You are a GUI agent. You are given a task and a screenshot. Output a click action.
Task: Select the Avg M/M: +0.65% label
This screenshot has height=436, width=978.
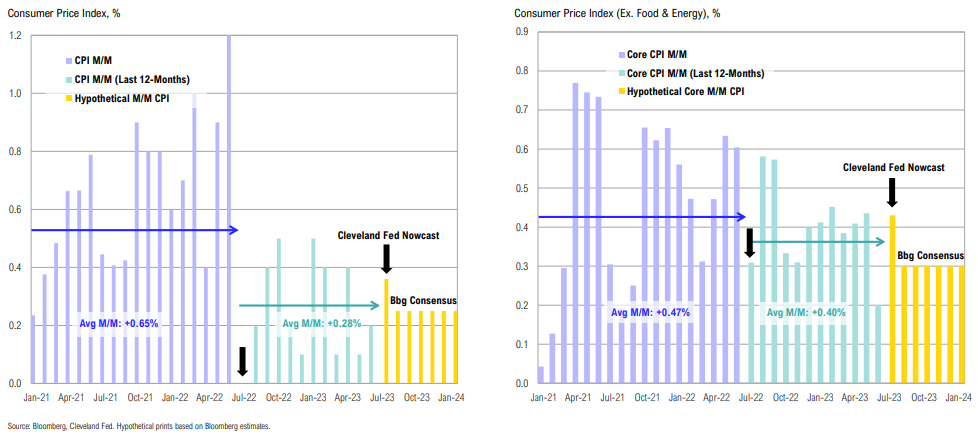[119, 323]
